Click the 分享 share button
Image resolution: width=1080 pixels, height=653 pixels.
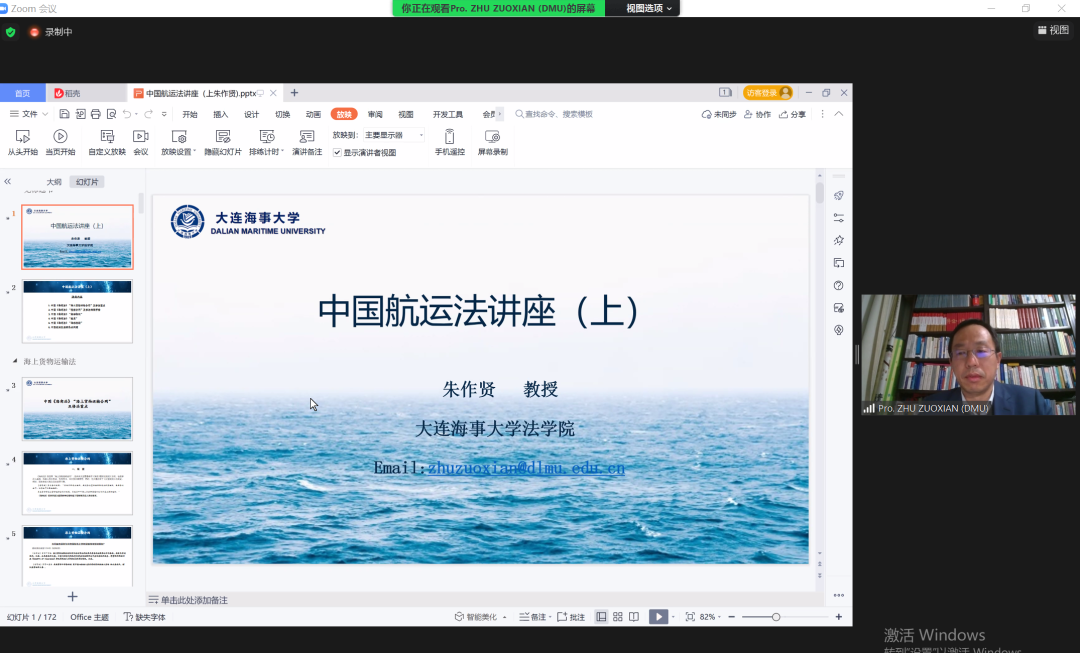[792, 114]
